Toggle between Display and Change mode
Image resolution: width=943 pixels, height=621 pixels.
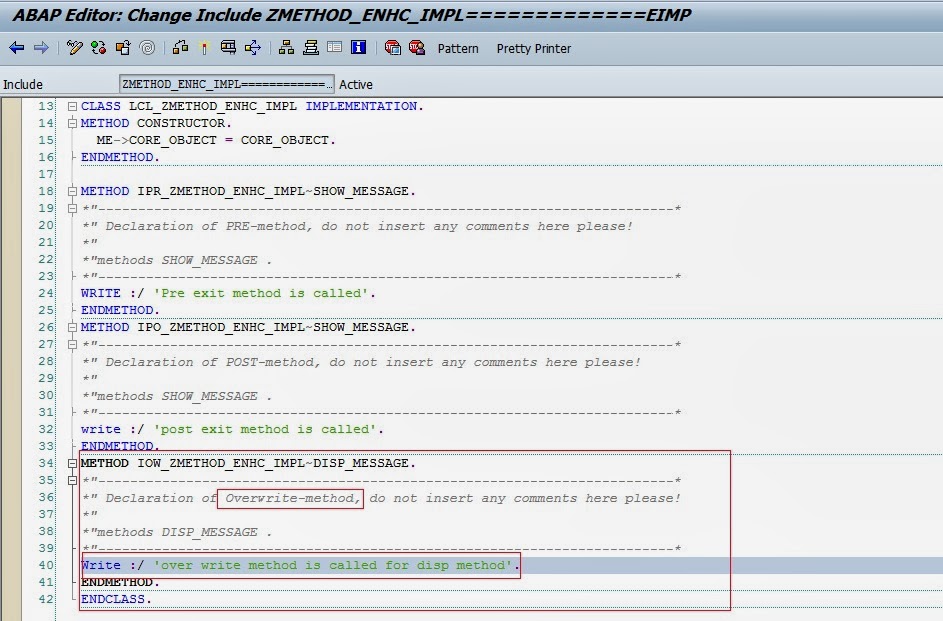click(x=73, y=48)
